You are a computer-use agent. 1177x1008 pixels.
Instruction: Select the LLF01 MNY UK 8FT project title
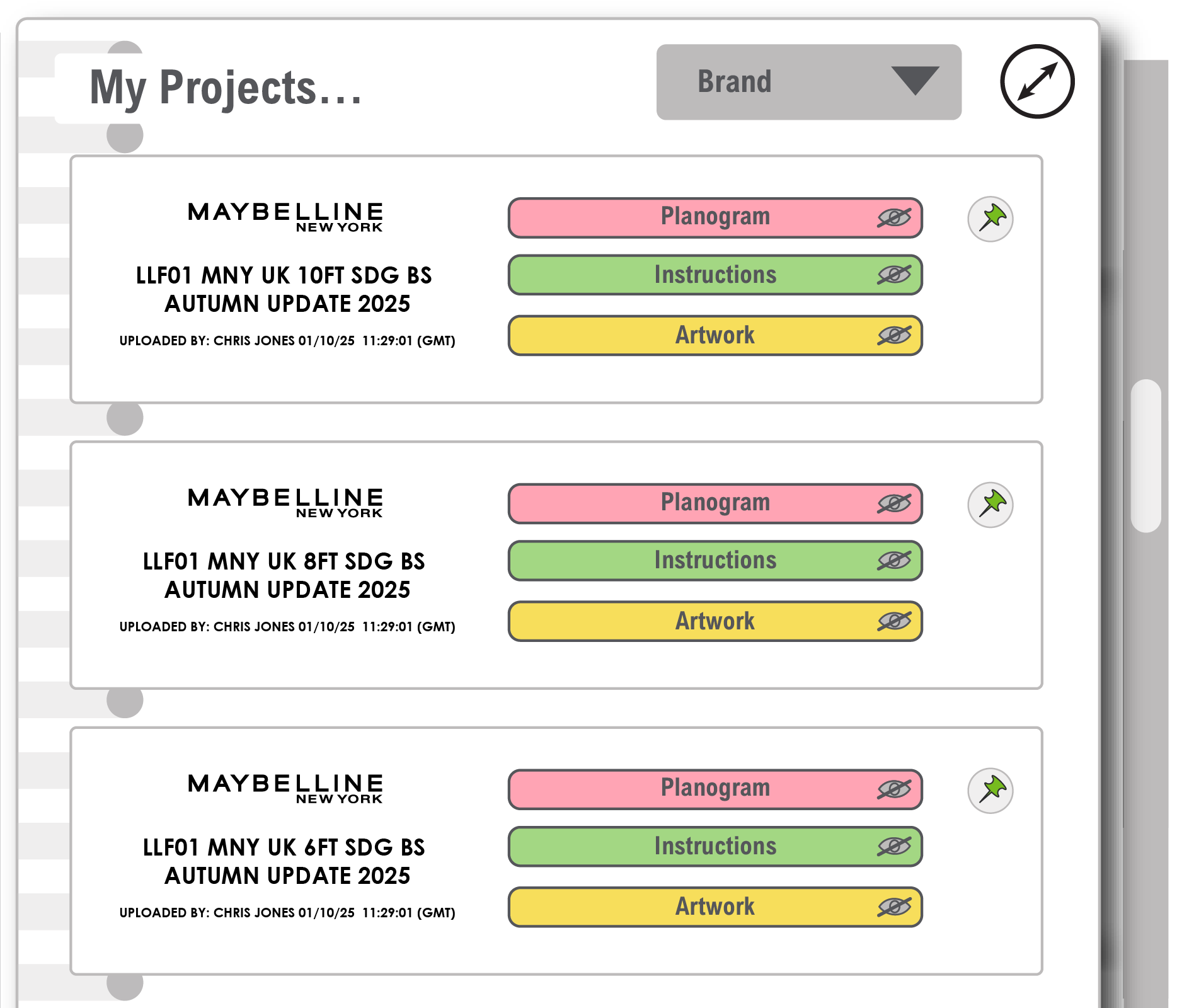point(284,575)
